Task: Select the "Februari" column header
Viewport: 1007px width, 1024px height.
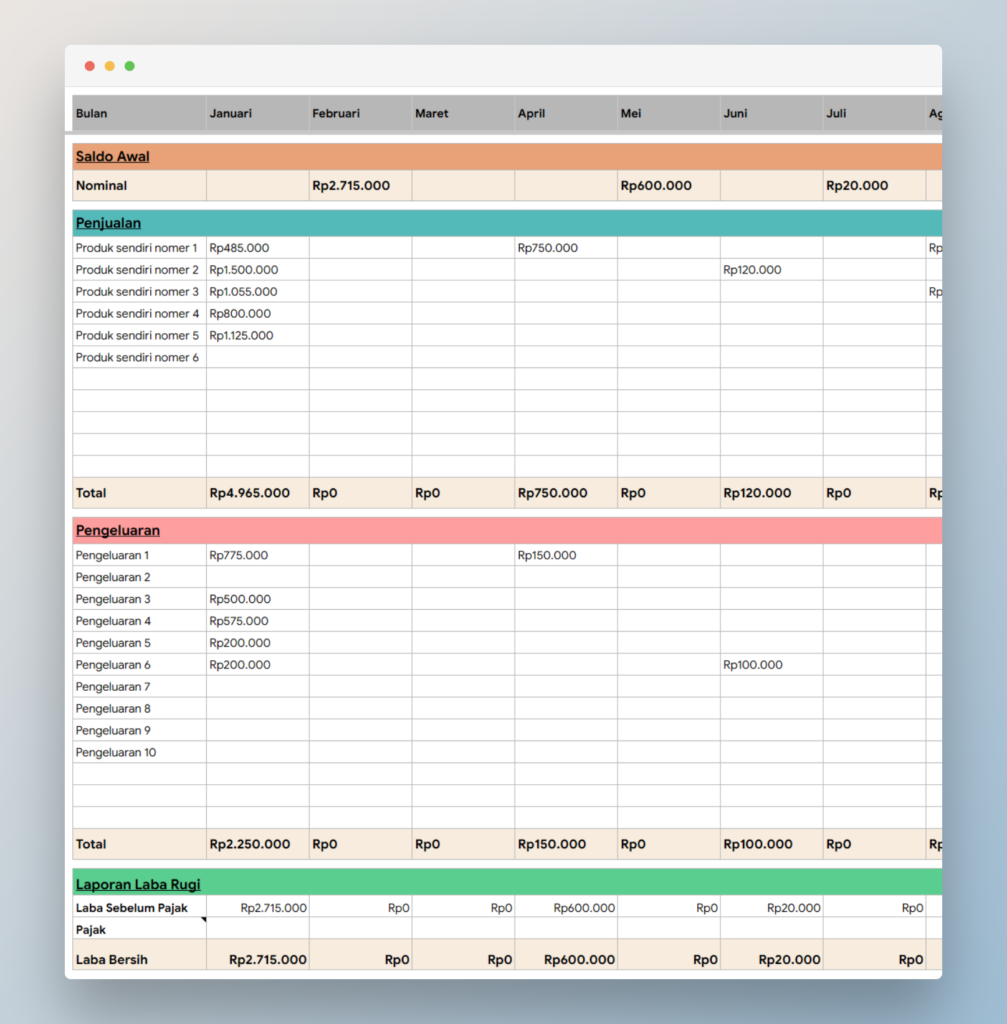Action: pos(335,113)
